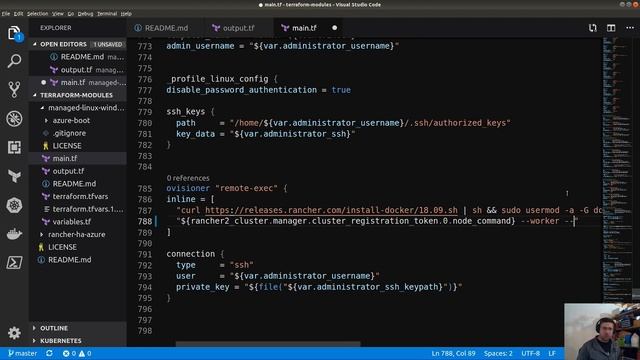The image size is (640, 360).
Task: Split the editor to the right
Action: (x=611, y=28)
